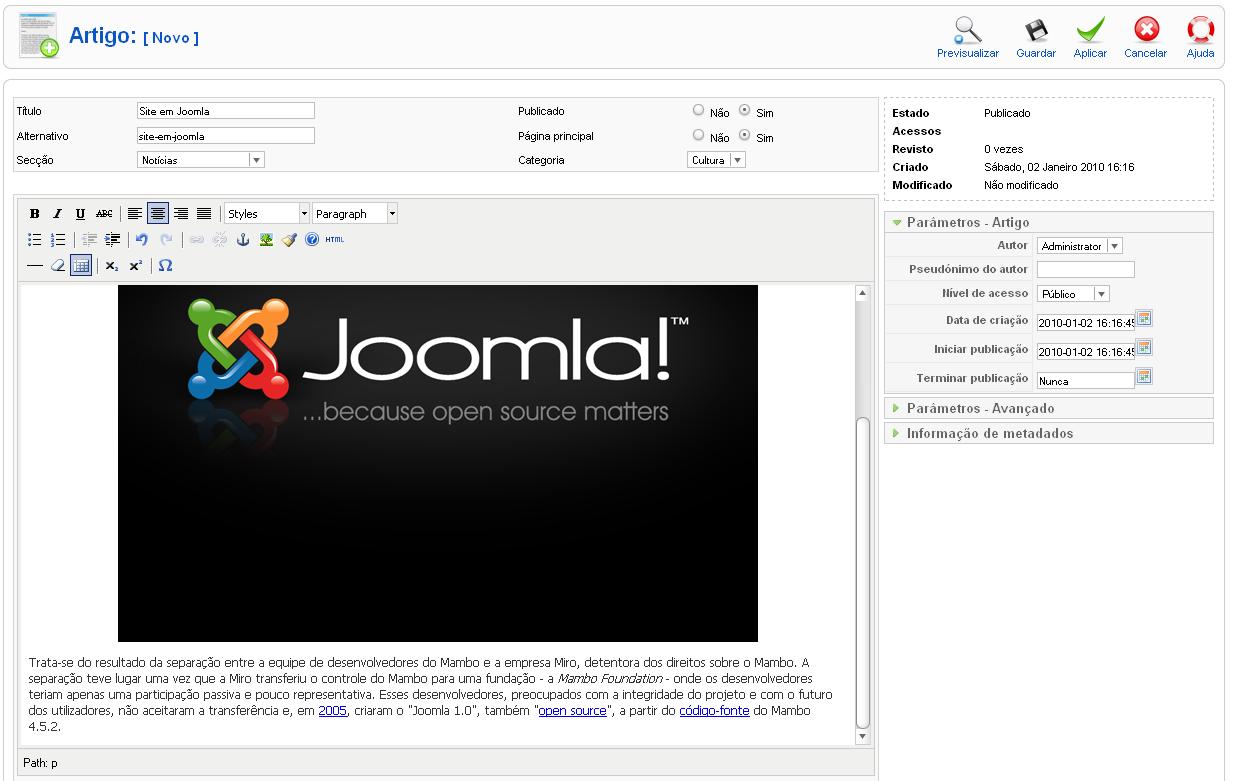The height and width of the screenshot is (781, 1233).
Task: Follow the 2005 link in the article
Action: (333, 711)
